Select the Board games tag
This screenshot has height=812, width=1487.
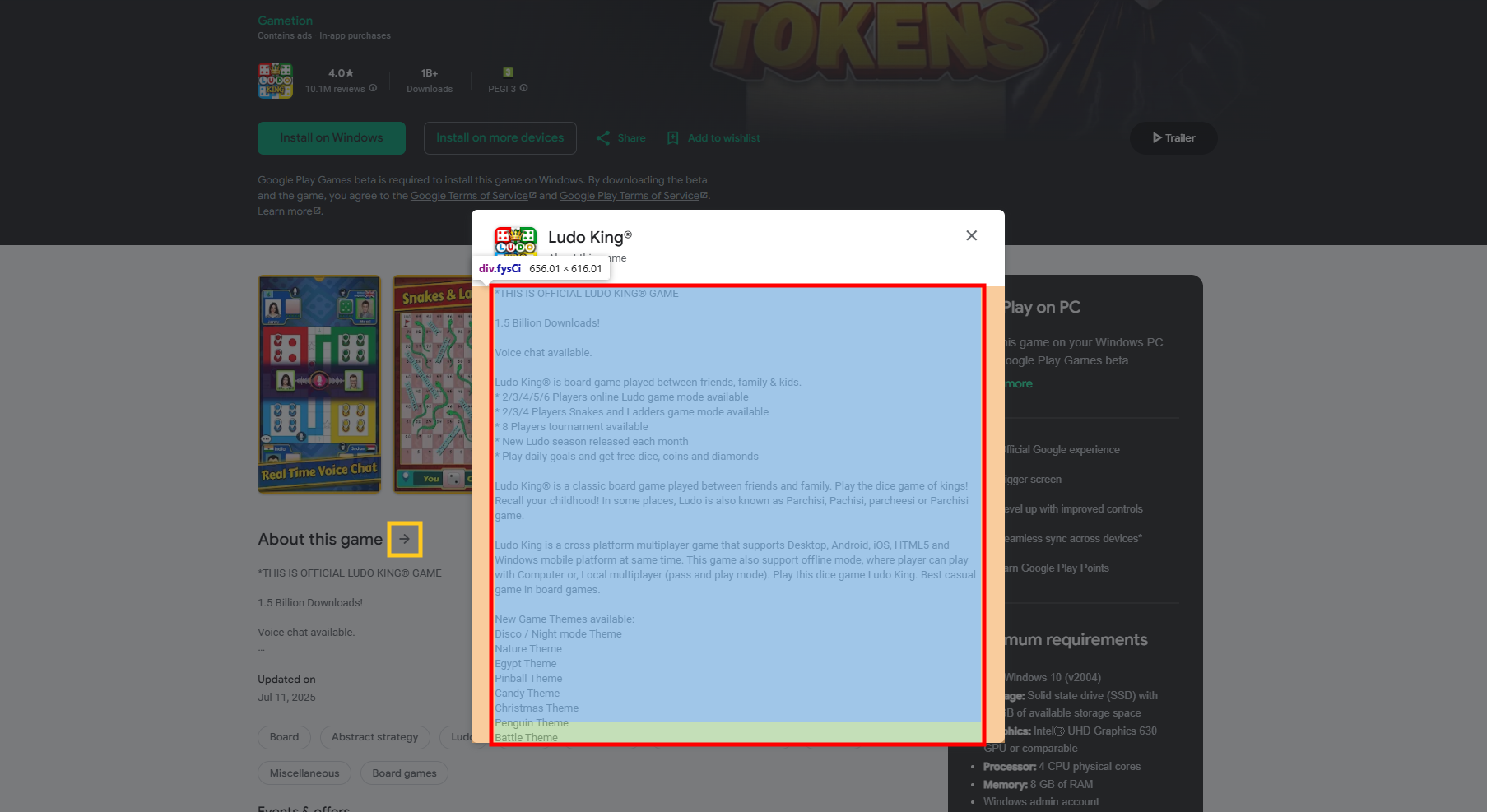point(403,773)
